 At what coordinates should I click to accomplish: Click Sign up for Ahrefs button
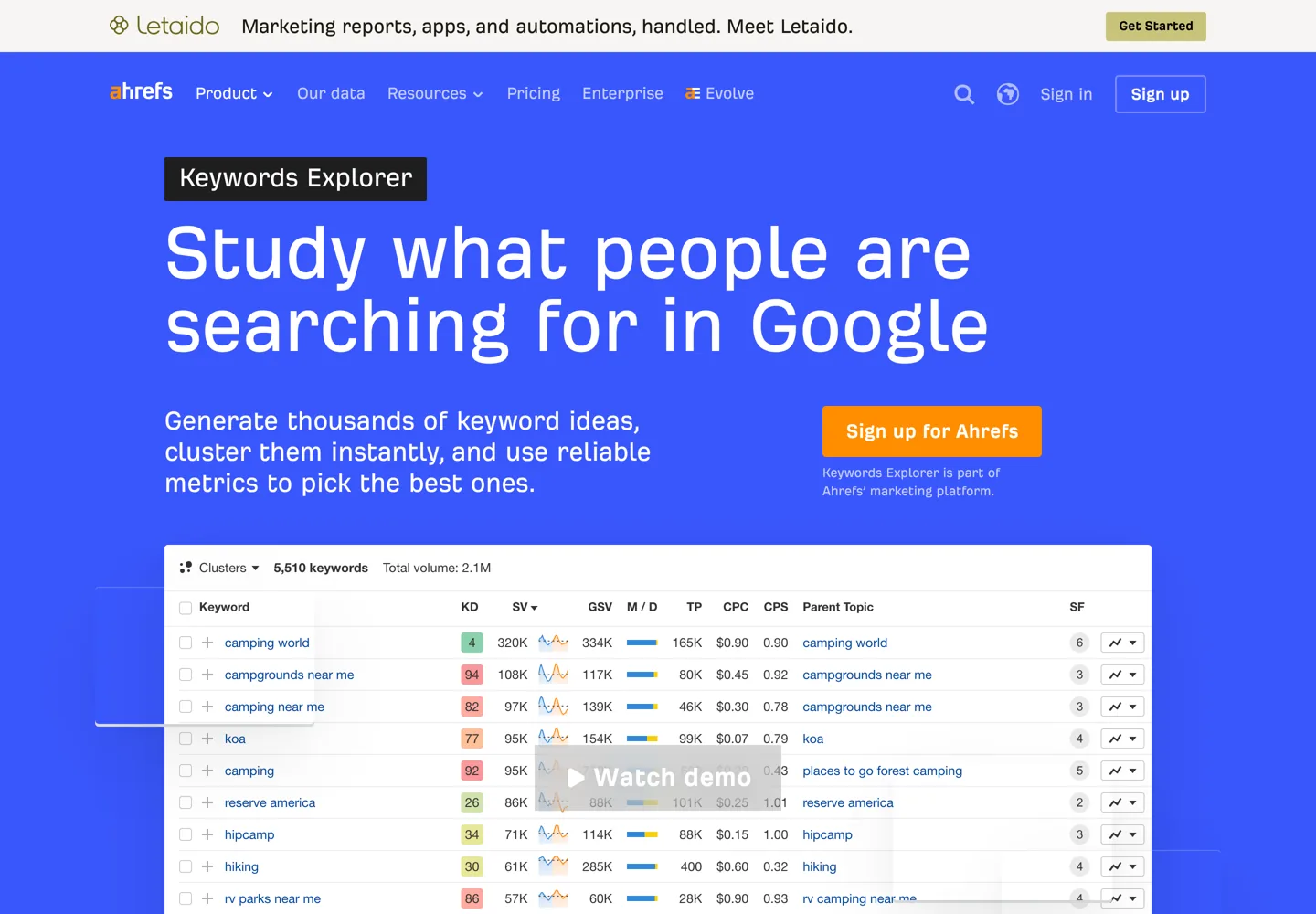932,431
